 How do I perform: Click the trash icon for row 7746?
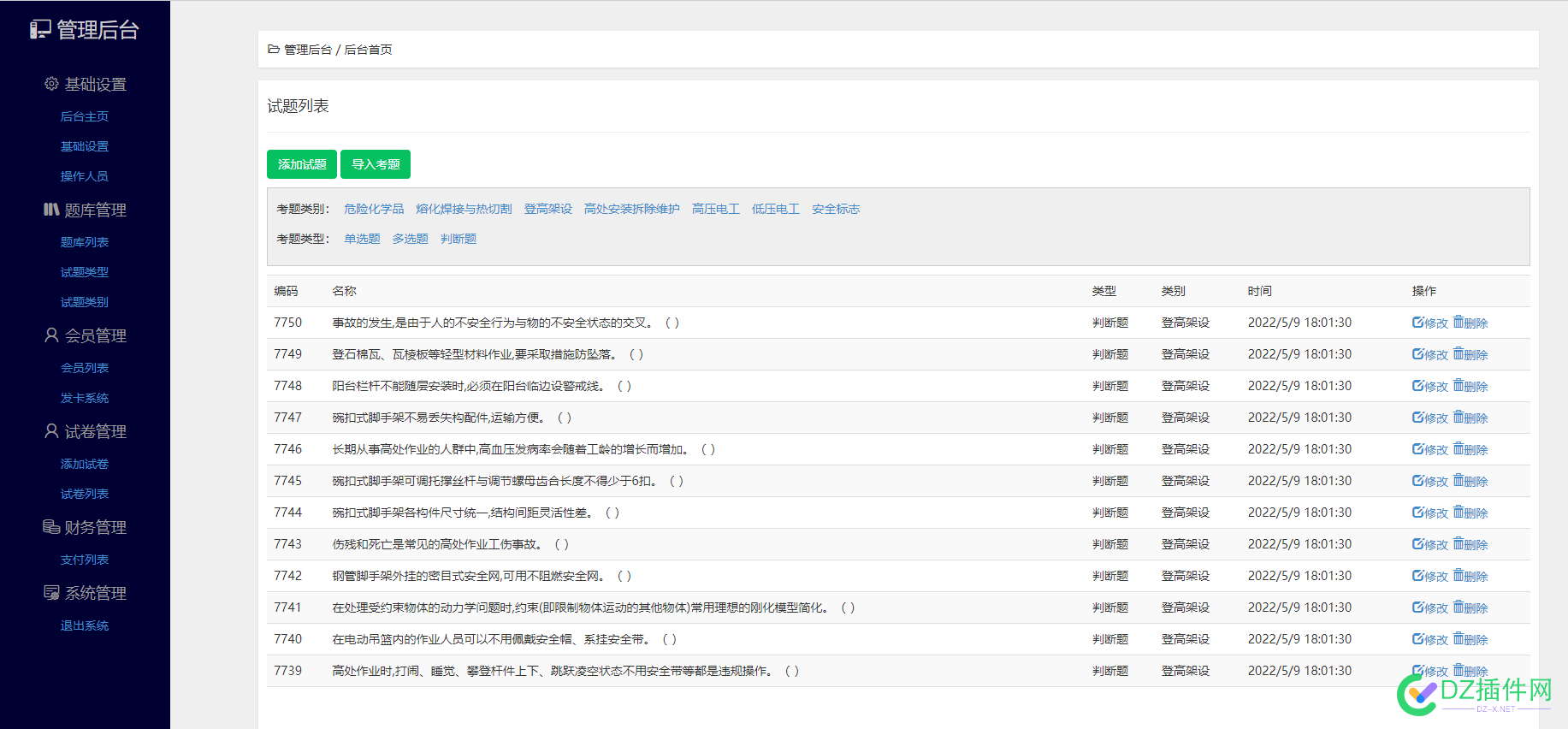point(1459,448)
